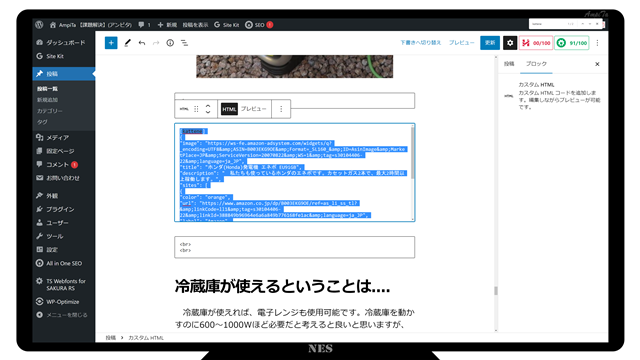The height and width of the screenshot is (360, 640).
Task: Move block with up-down arrows
Action: point(208,109)
